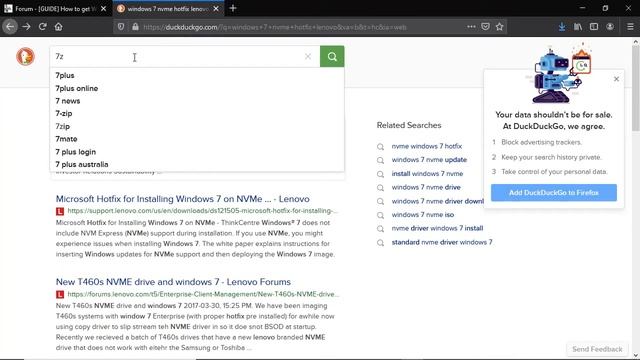
Task: Close the windows 7 nvme hotfix tab
Action: (x=216, y=9)
